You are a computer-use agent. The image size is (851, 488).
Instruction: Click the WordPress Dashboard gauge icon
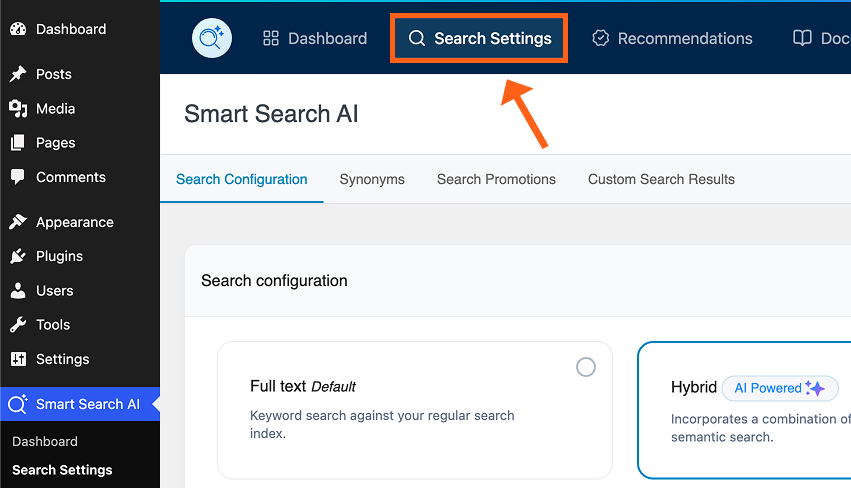pyautogui.click(x=18, y=29)
